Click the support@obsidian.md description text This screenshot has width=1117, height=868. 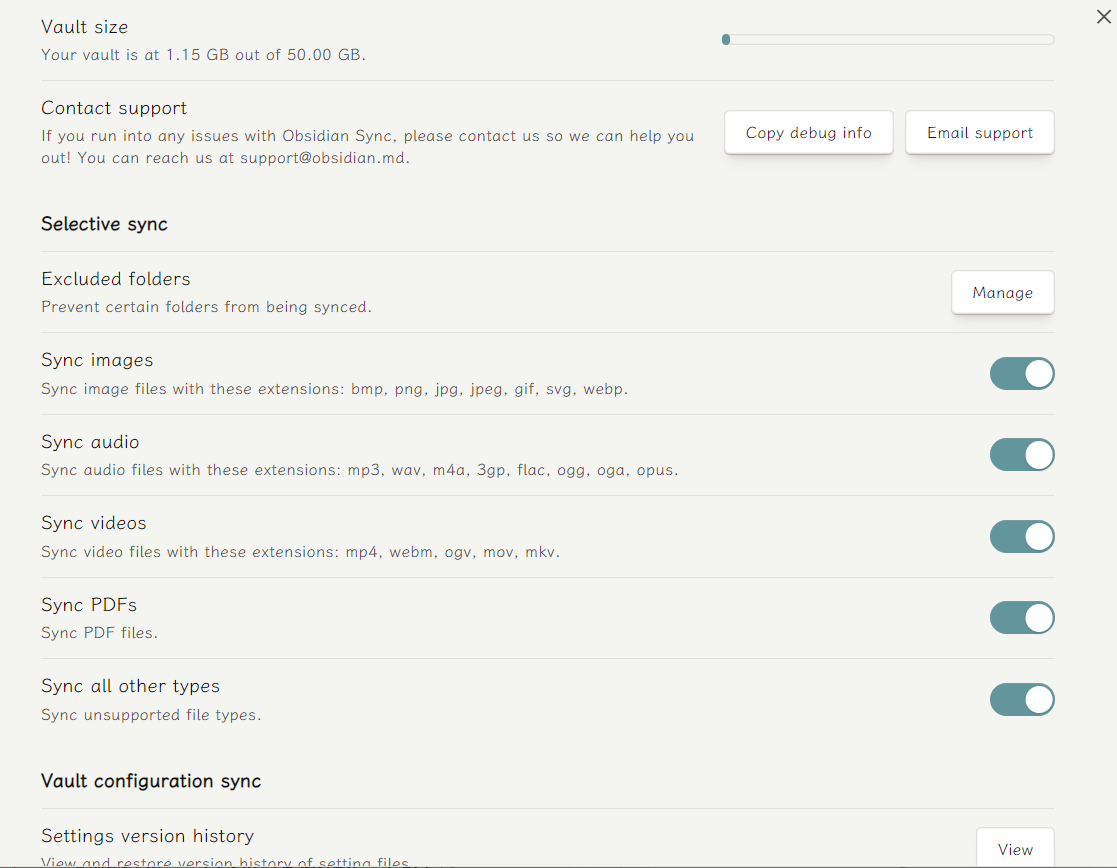tap(368, 147)
